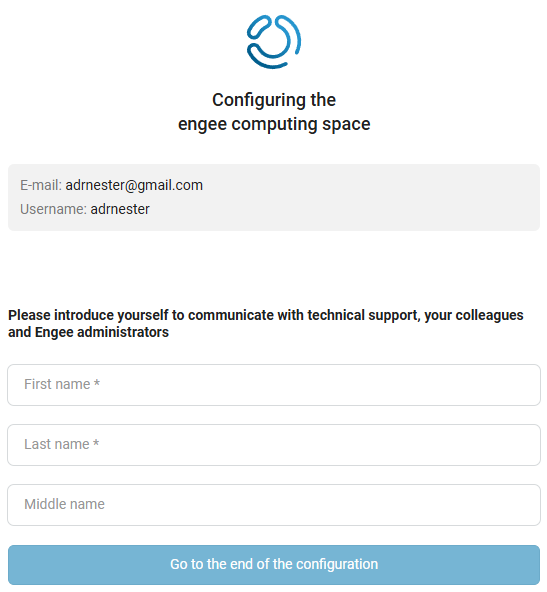
Task: Select the Last name input box
Action: point(274,445)
